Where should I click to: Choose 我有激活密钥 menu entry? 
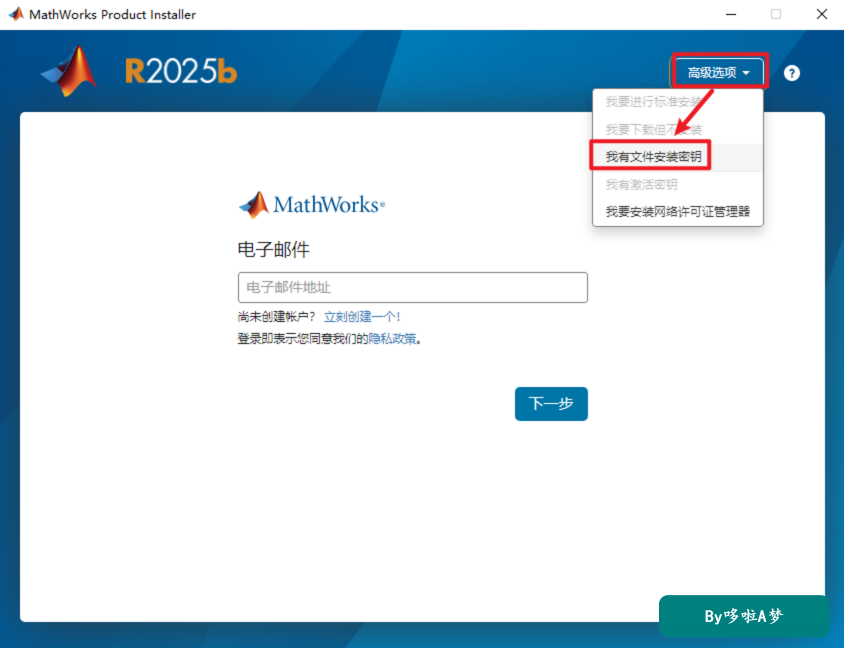tap(678, 185)
